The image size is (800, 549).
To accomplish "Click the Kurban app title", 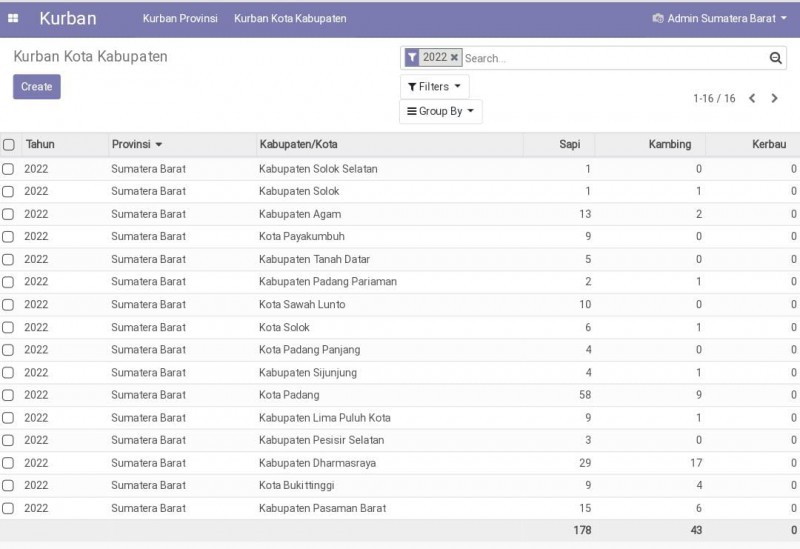I will coord(68,18).
